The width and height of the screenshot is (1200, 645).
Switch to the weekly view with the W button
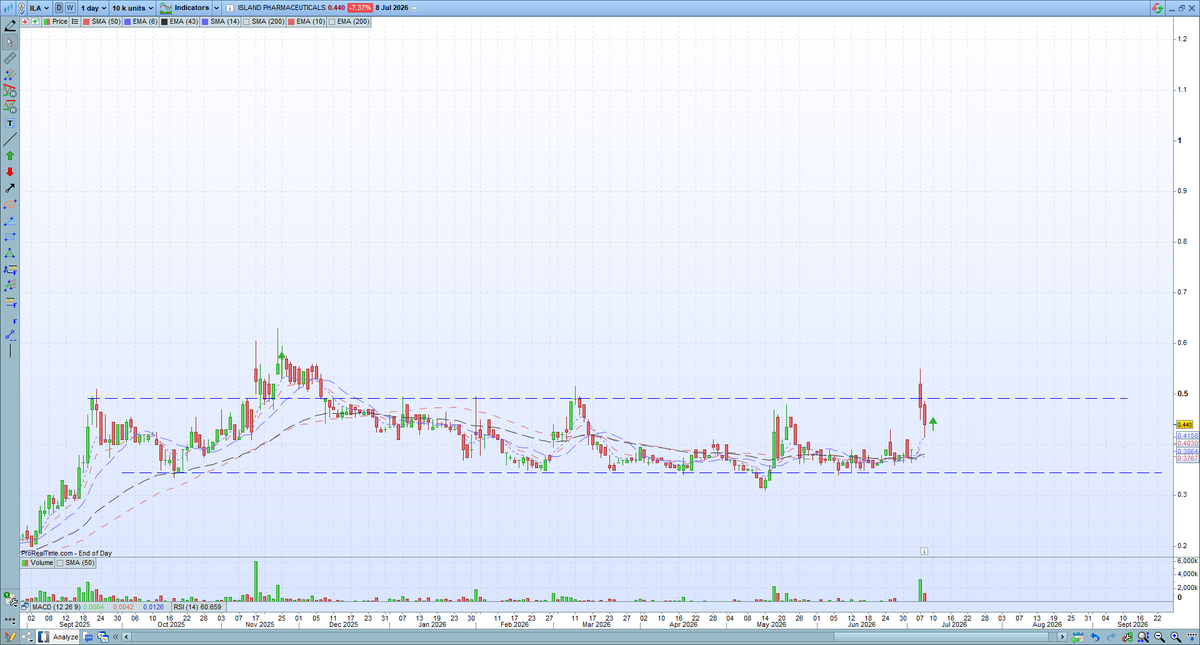70,7
